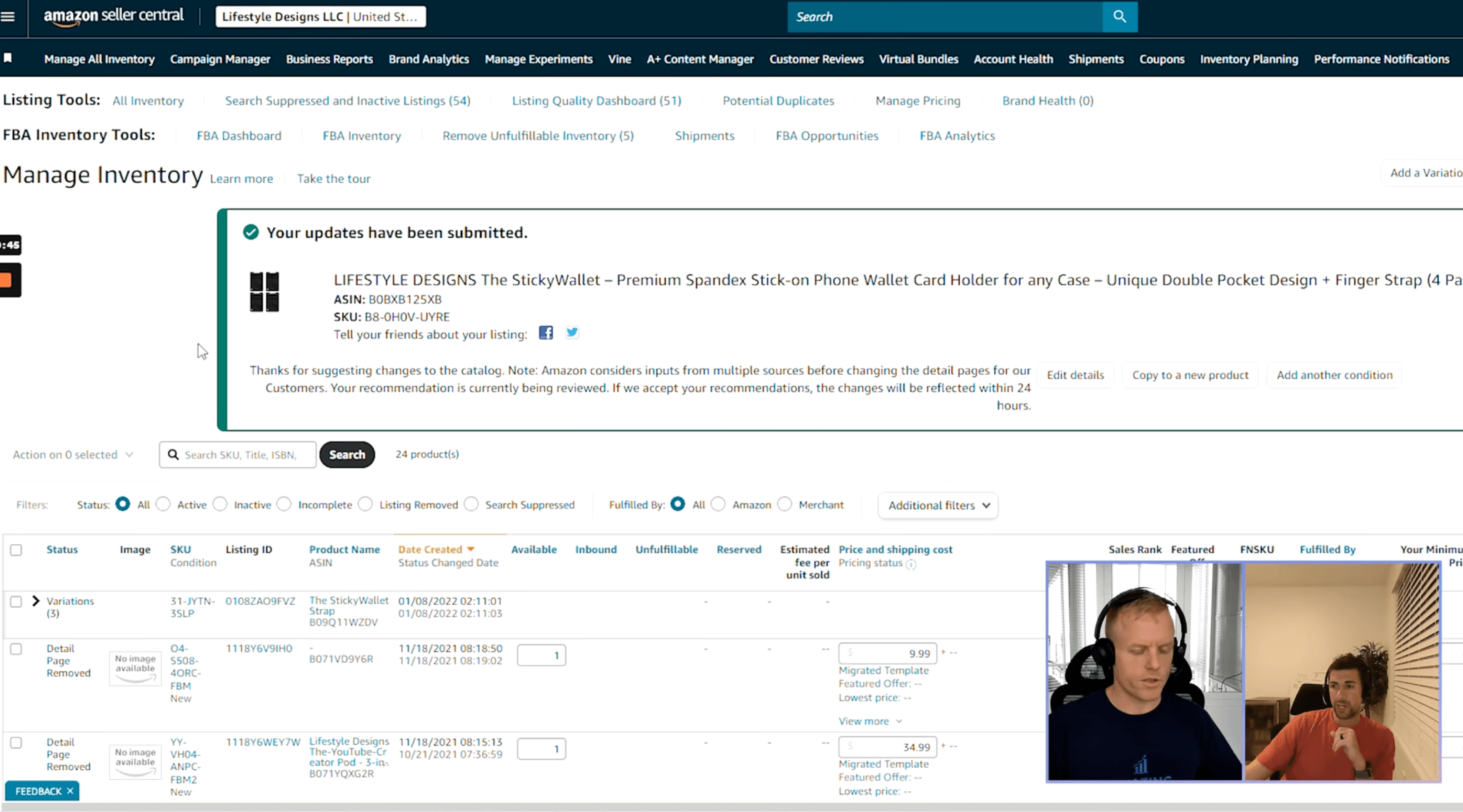1463x812 pixels.
Task: Click the Take the tour link
Action: (334, 179)
